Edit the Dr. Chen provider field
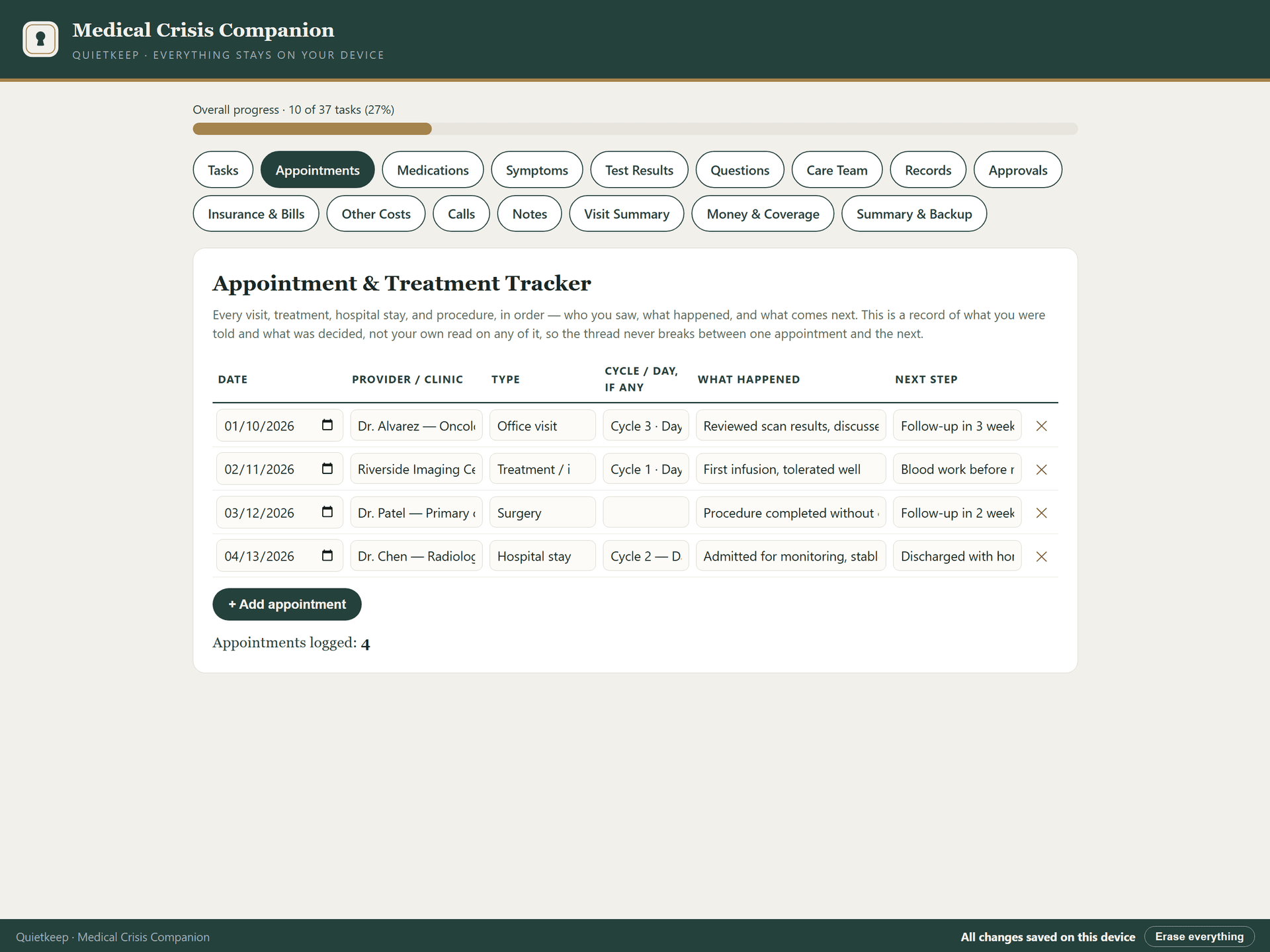The width and height of the screenshot is (1270, 952). (x=416, y=557)
